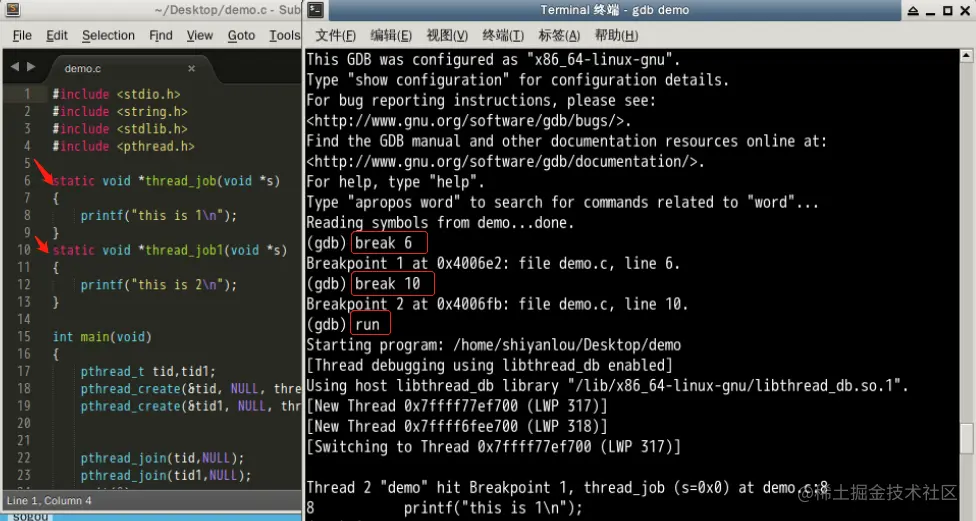976x521 pixels.
Task: Click '[Switching to Thread' output line
Action: (x=494, y=447)
